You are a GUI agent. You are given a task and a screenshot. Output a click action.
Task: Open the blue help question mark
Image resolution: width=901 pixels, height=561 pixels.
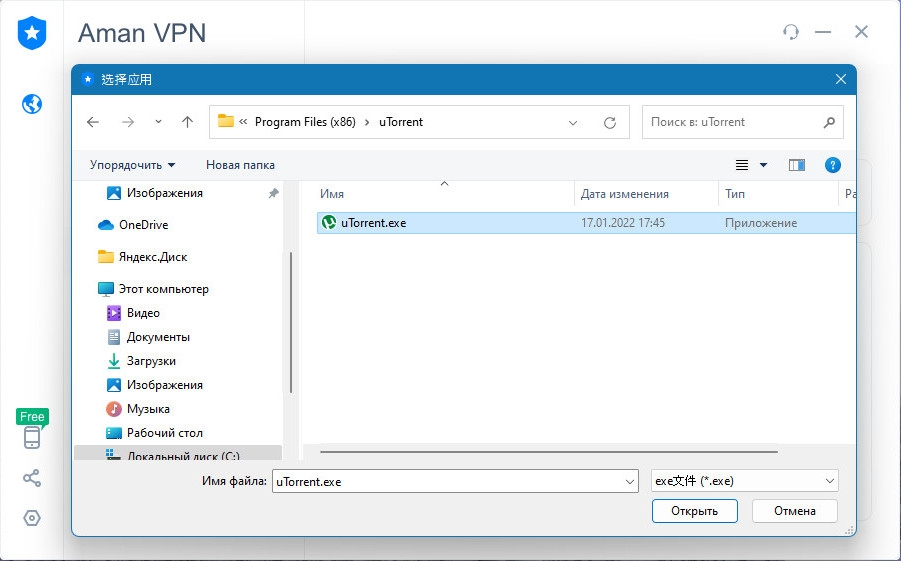point(833,165)
